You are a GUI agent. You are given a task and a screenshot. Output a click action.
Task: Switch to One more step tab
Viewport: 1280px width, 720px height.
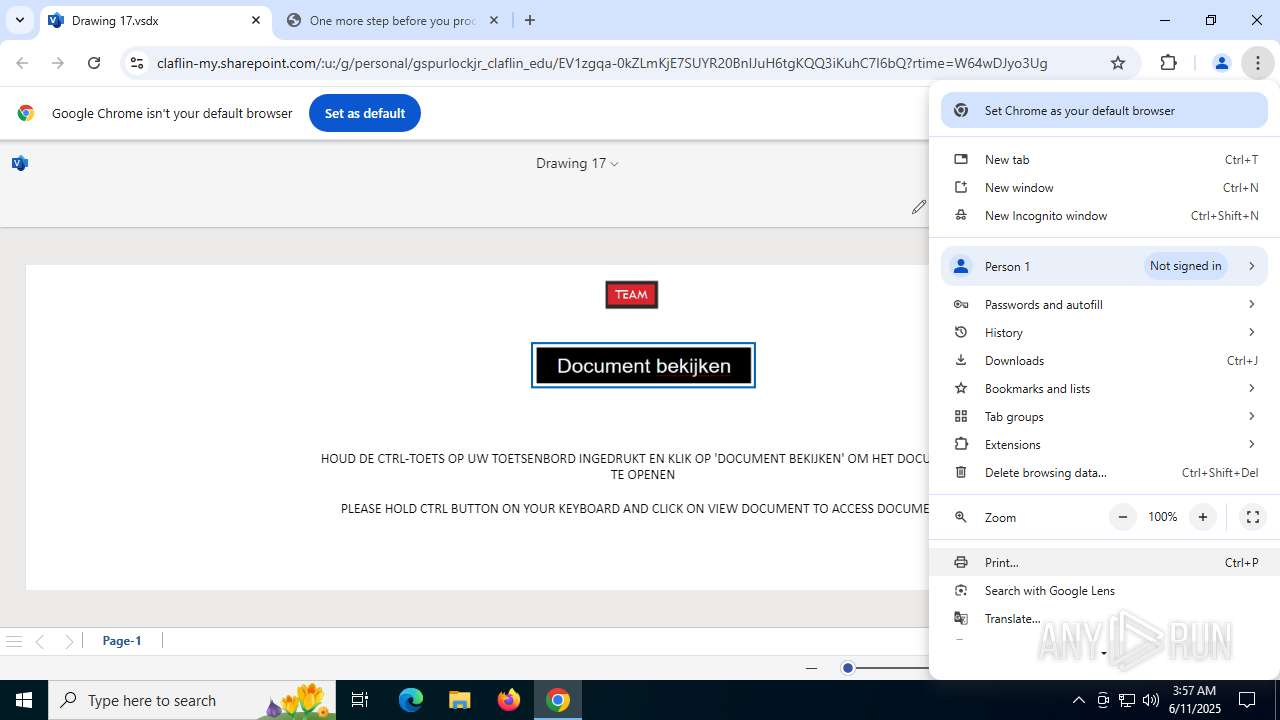(x=394, y=20)
